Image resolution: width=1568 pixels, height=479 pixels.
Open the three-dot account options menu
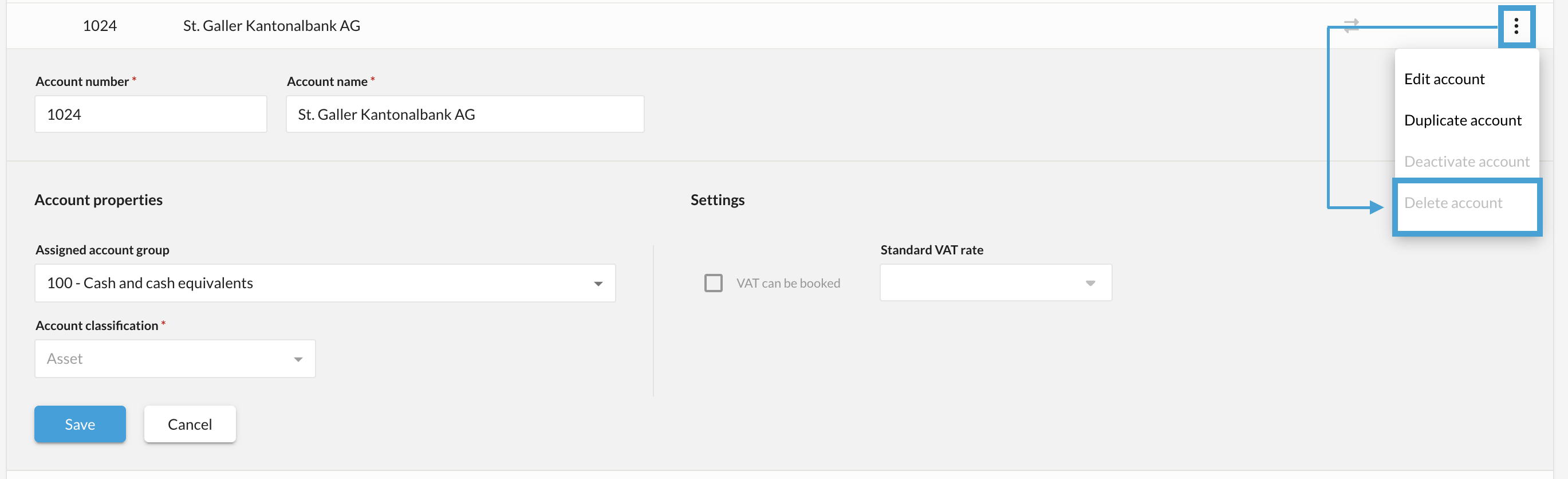(1516, 26)
